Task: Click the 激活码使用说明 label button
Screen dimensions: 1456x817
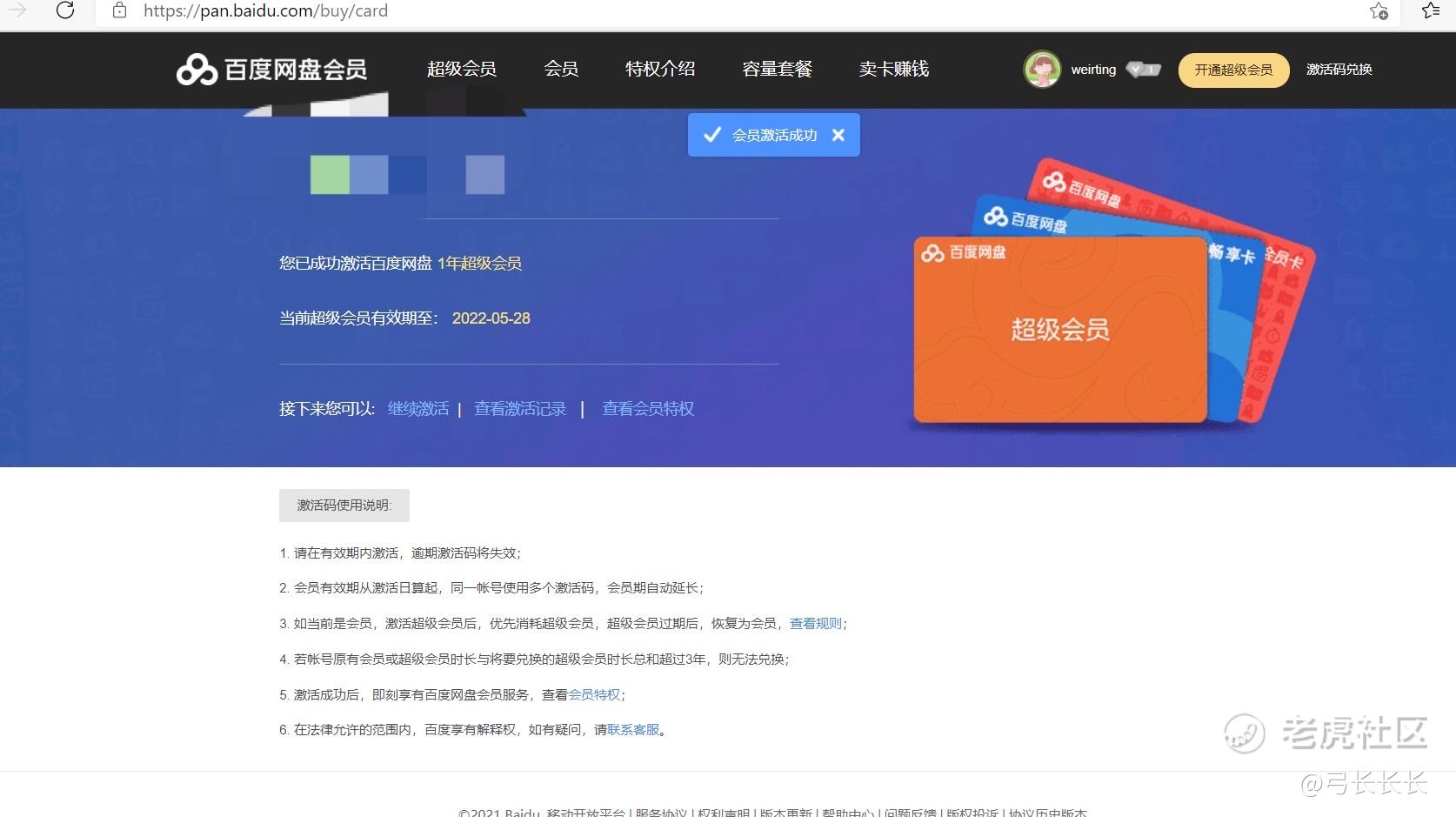Action: tap(344, 506)
